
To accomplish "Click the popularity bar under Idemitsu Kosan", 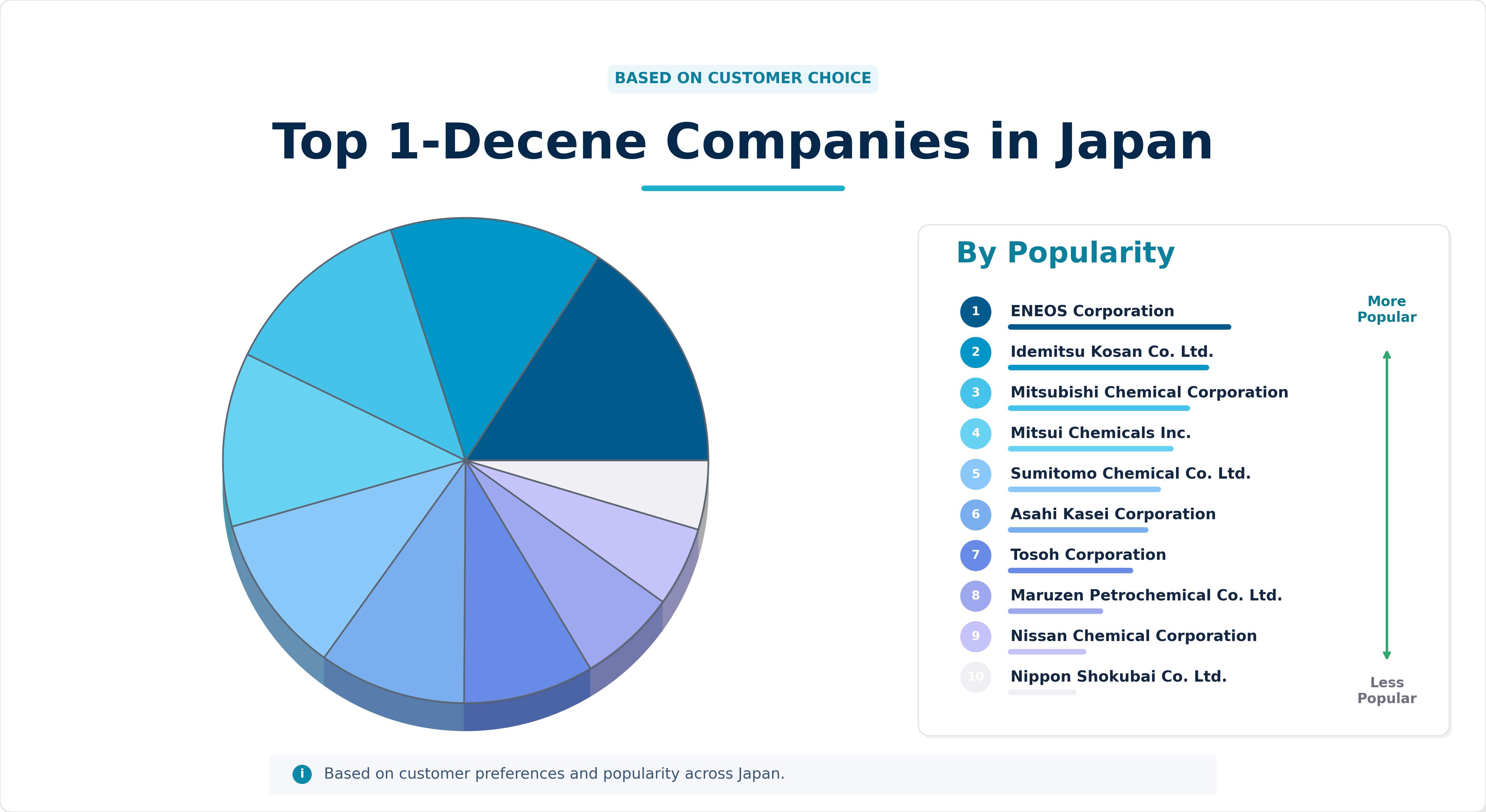I will (1108, 367).
